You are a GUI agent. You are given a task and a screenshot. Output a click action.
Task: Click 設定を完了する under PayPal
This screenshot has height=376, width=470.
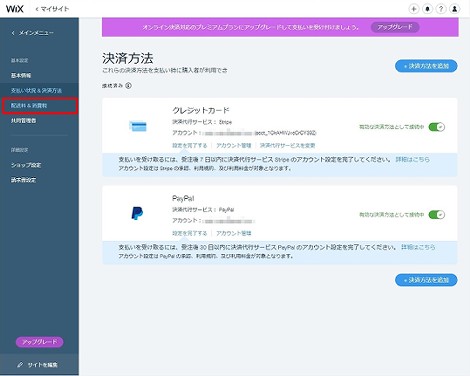click(190, 233)
